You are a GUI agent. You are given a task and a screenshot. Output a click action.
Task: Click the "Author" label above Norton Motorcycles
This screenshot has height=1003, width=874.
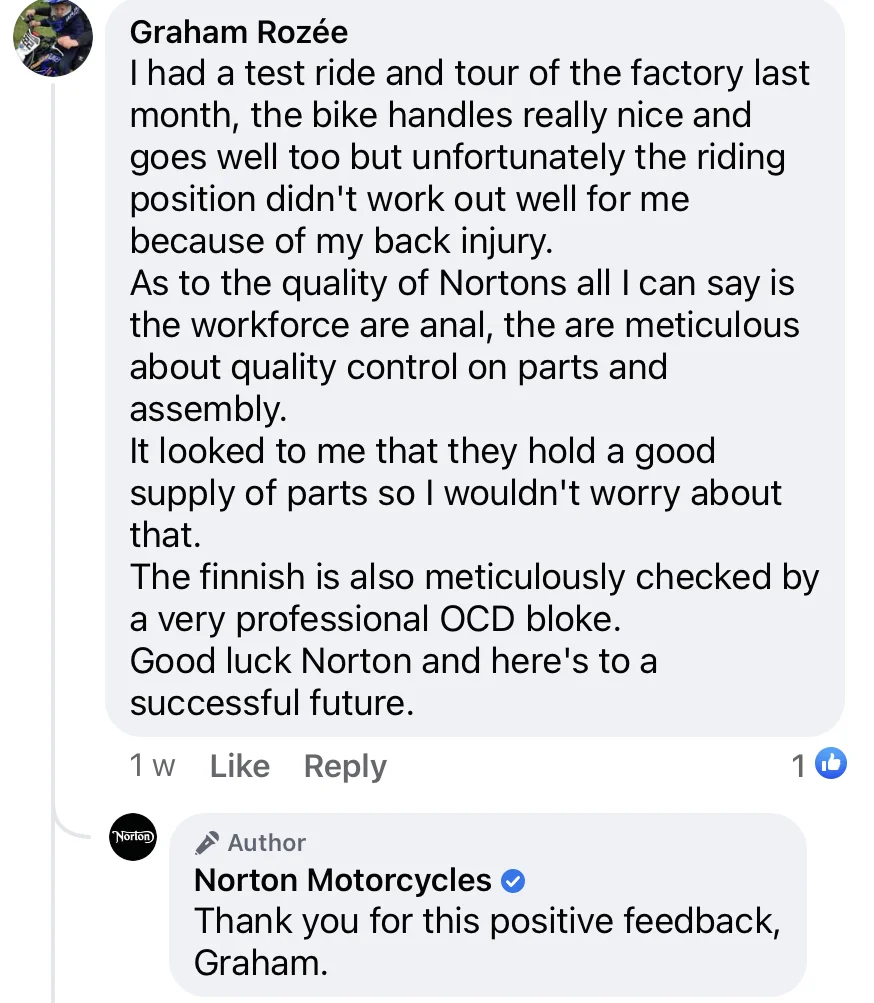267,843
